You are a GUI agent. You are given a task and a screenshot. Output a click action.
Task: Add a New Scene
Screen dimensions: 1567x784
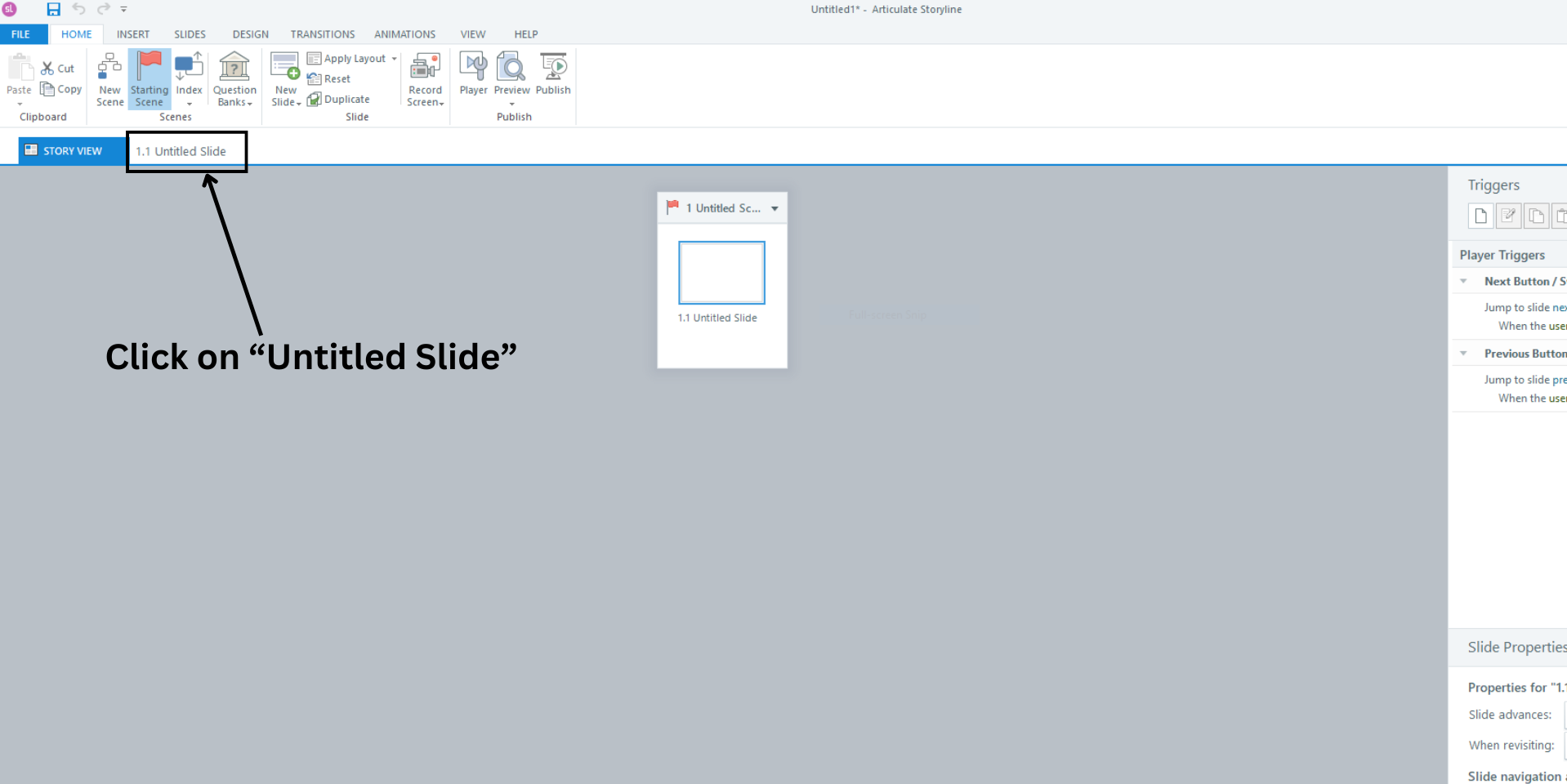pyautogui.click(x=109, y=79)
